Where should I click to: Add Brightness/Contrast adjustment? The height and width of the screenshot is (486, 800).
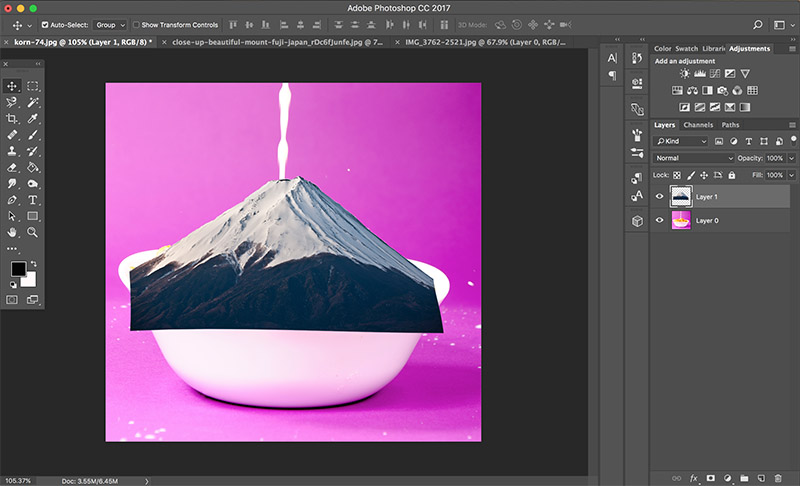click(x=685, y=73)
